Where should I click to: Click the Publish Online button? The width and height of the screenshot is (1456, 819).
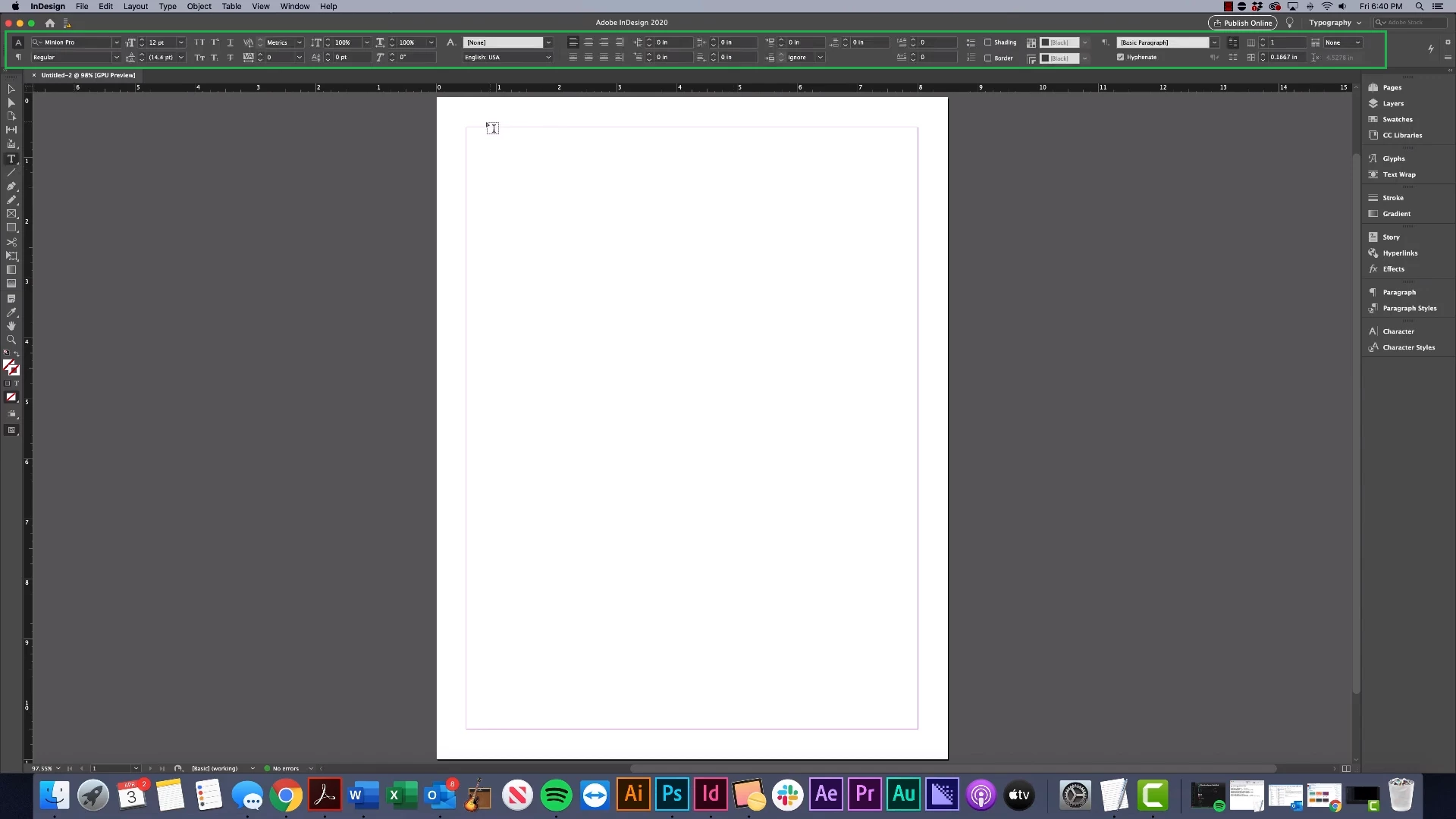click(1242, 23)
